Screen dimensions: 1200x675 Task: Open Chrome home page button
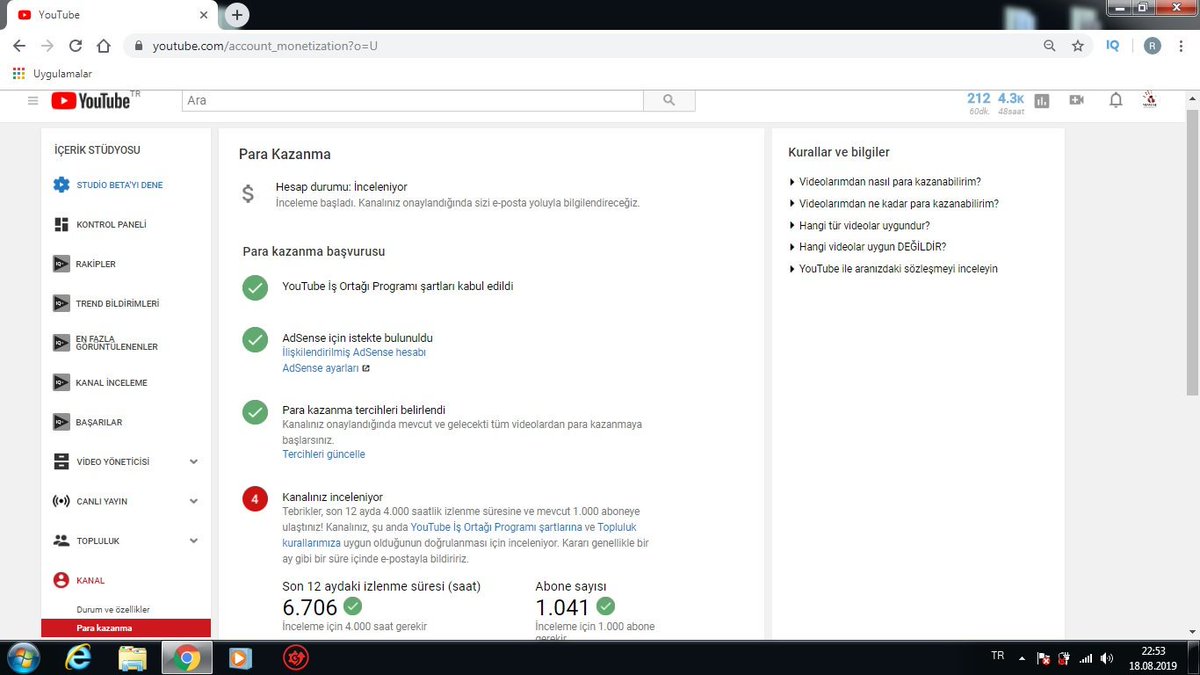pos(103,46)
